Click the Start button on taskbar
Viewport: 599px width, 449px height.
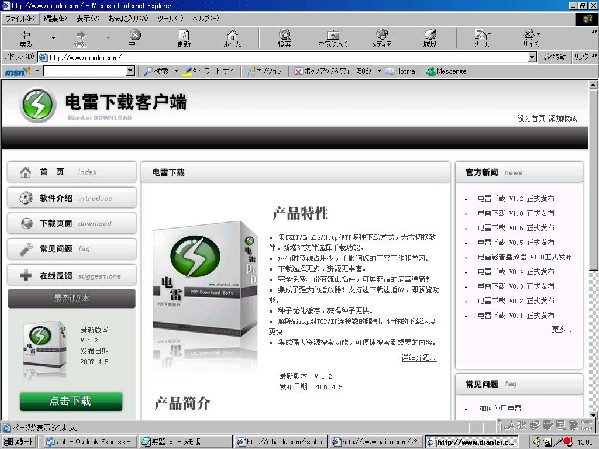click(19, 442)
